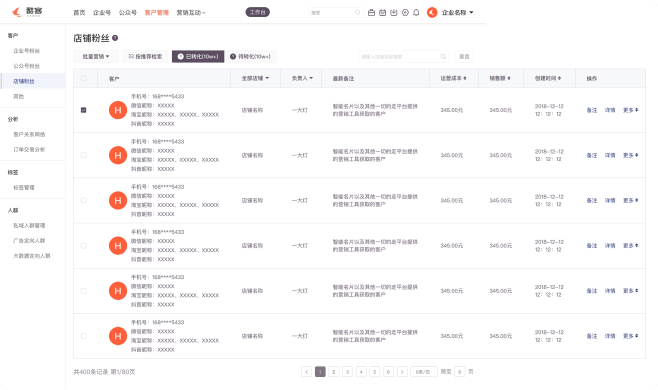Click the 按推荐检索 button
The height and width of the screenshot is (390, 658).
pyautogui.click(x=145, y=57)
